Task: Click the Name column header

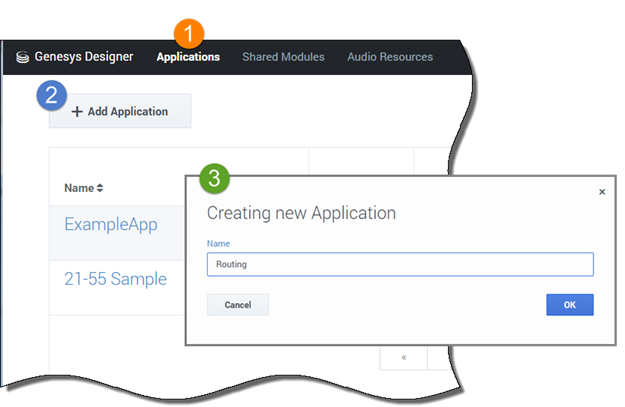Action: 78,188
